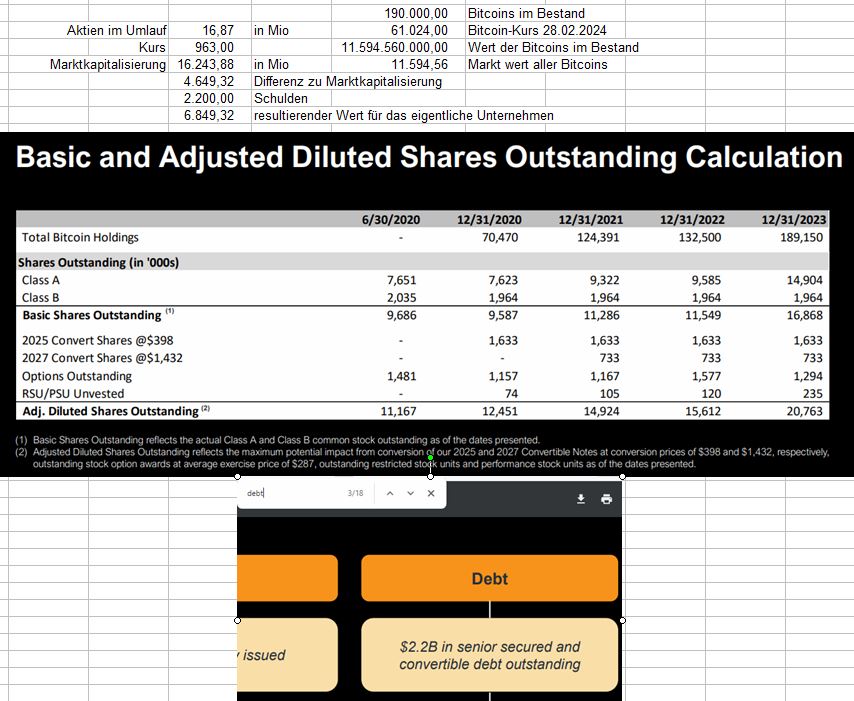Jump to next search match with down arrow
Screen dimensions: 854x701
coord(410,494)
